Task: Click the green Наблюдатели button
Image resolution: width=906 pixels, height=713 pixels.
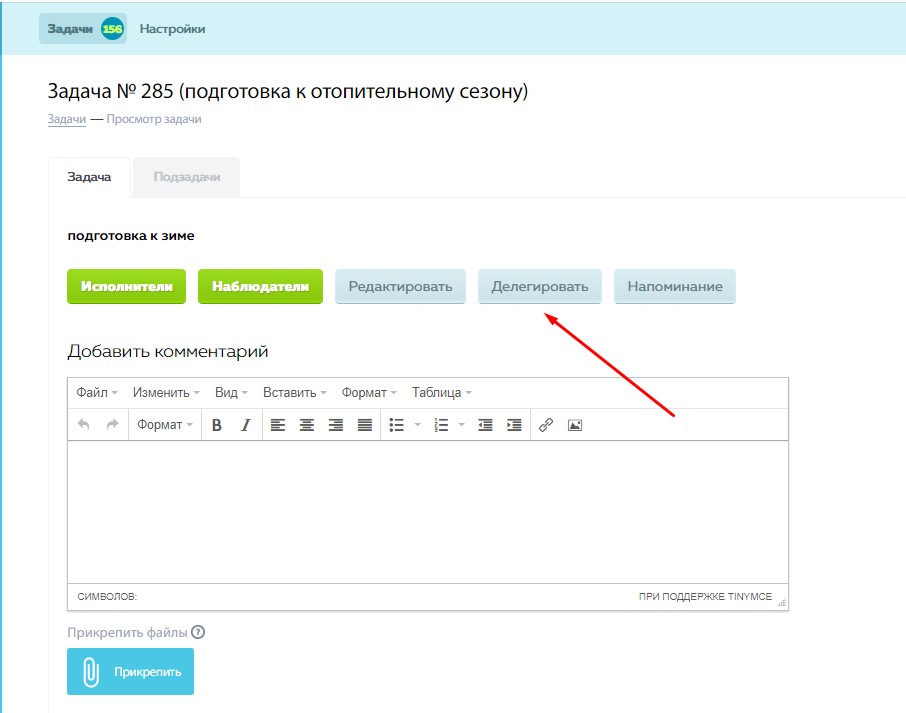Action: pos(260,286)
